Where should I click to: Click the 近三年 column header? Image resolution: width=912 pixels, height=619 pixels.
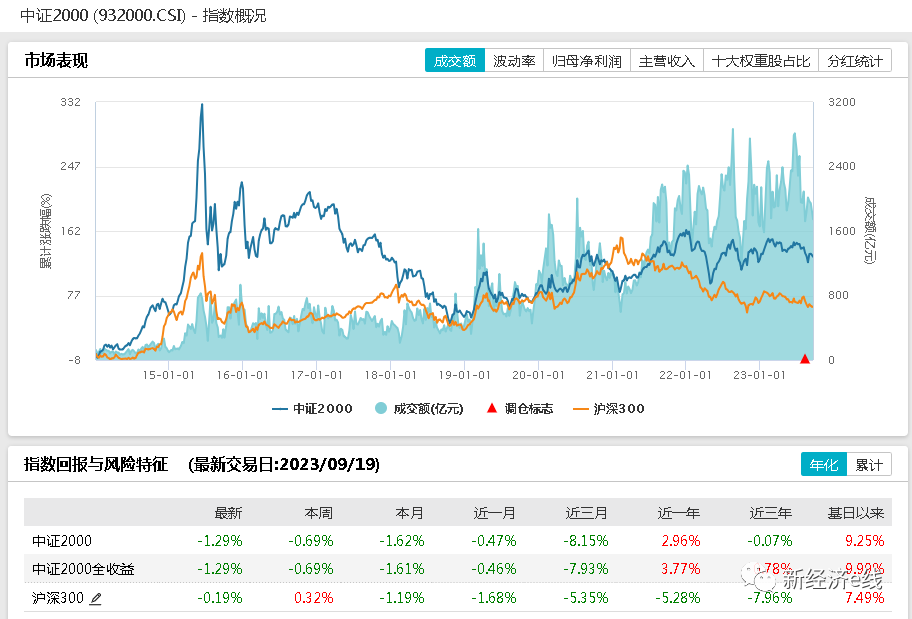pyautogui.click(x=771, y=513)
